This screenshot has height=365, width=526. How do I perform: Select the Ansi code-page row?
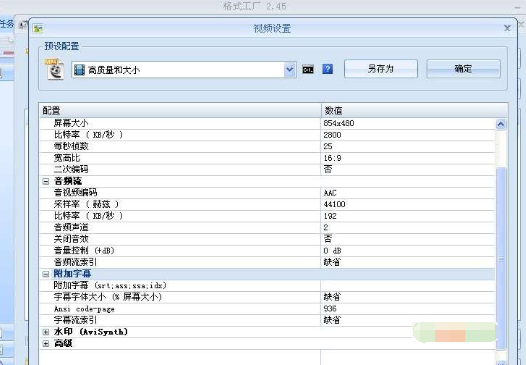(267, 309)
